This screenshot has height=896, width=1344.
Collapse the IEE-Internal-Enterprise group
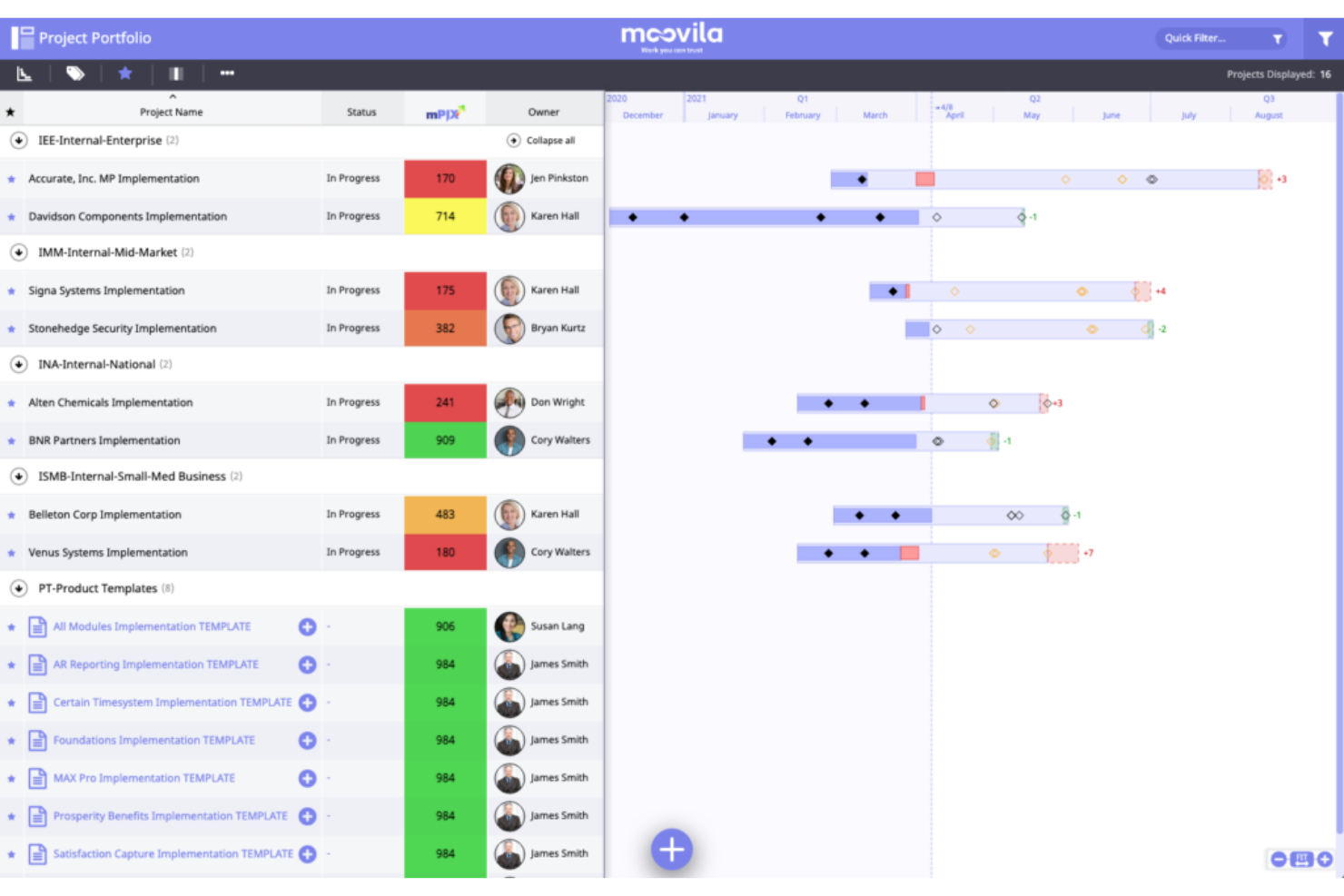(x=18, y=141)
